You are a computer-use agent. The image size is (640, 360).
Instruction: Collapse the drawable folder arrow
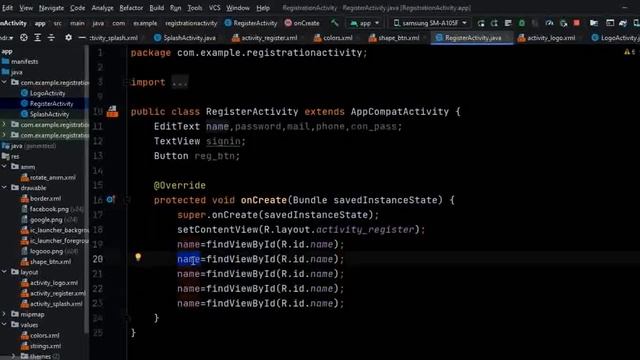click(4, 188)
